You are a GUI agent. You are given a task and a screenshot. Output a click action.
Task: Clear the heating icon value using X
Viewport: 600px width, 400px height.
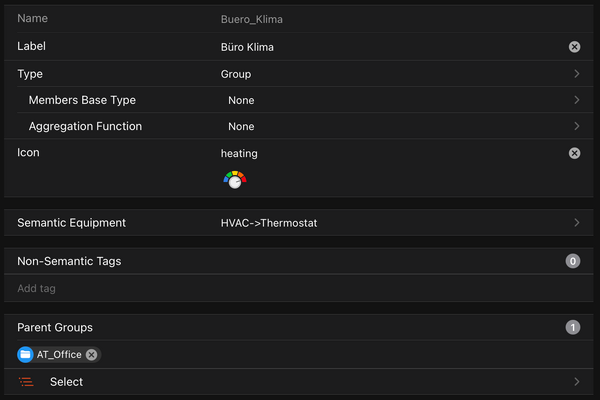click(x=574, y=153)
